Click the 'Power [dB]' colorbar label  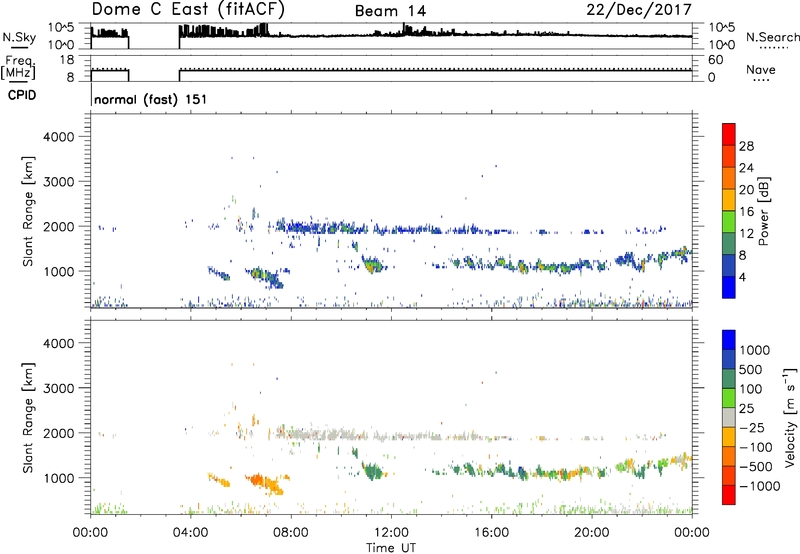coord(763,211)
